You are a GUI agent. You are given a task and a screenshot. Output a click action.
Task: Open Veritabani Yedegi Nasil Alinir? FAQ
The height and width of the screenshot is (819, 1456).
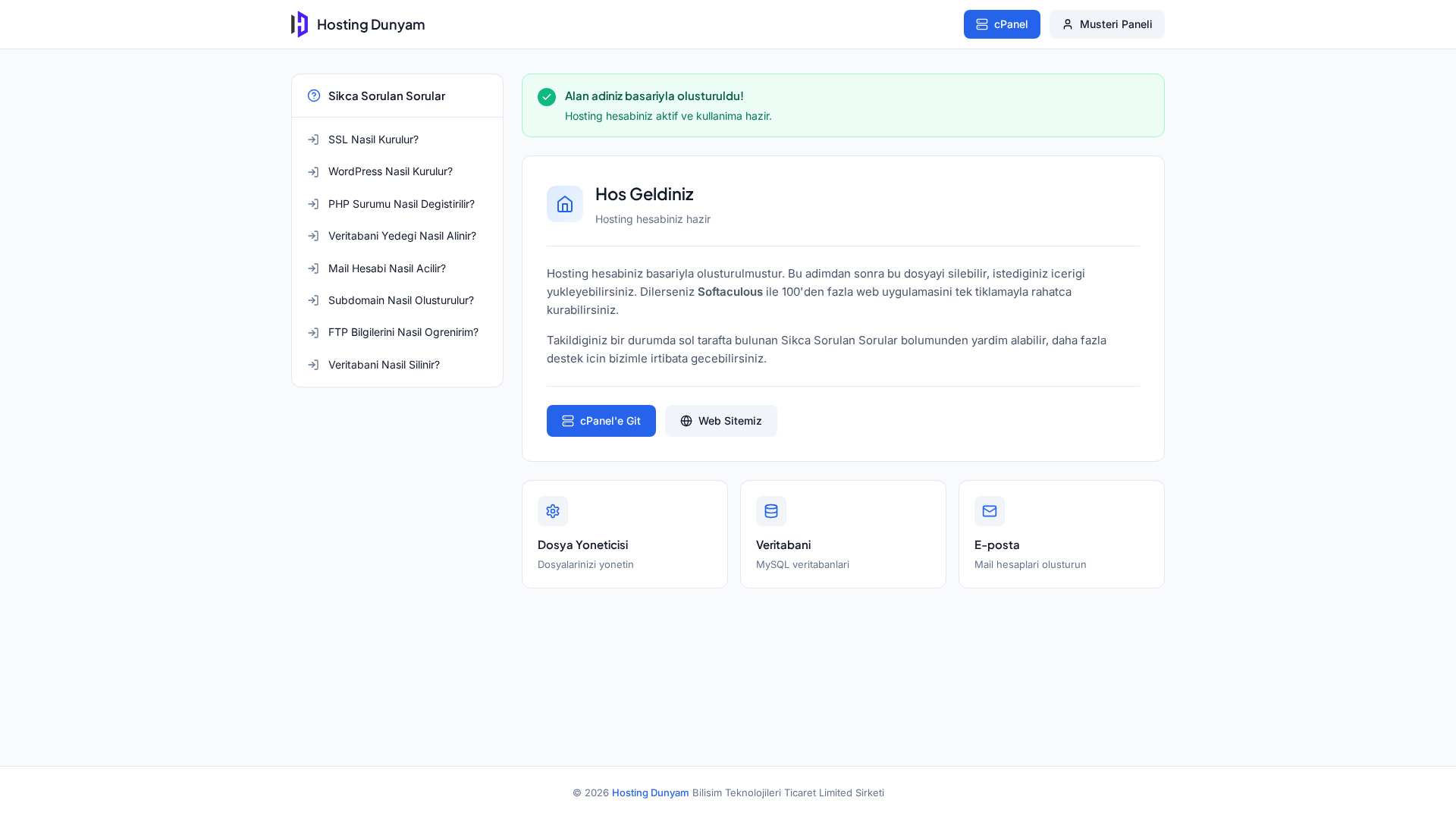click(x=397, y=236)
